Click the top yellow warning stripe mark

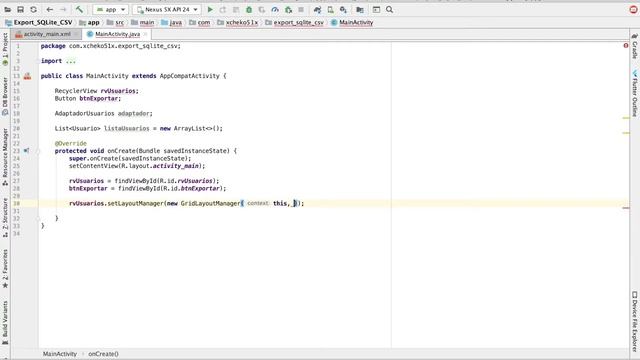(626, 118)
